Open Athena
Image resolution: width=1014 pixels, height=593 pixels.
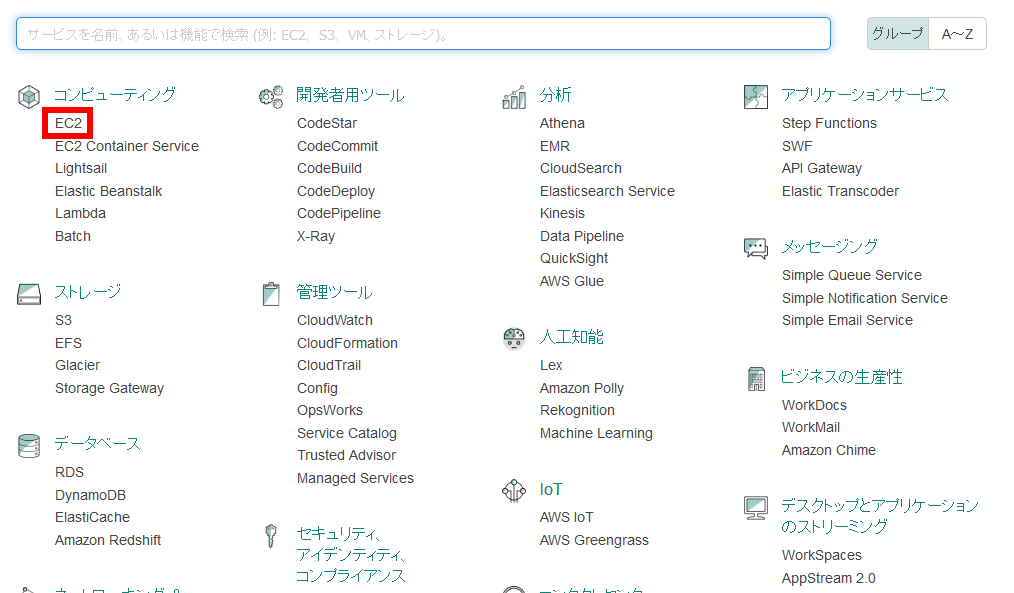point(563,123)
